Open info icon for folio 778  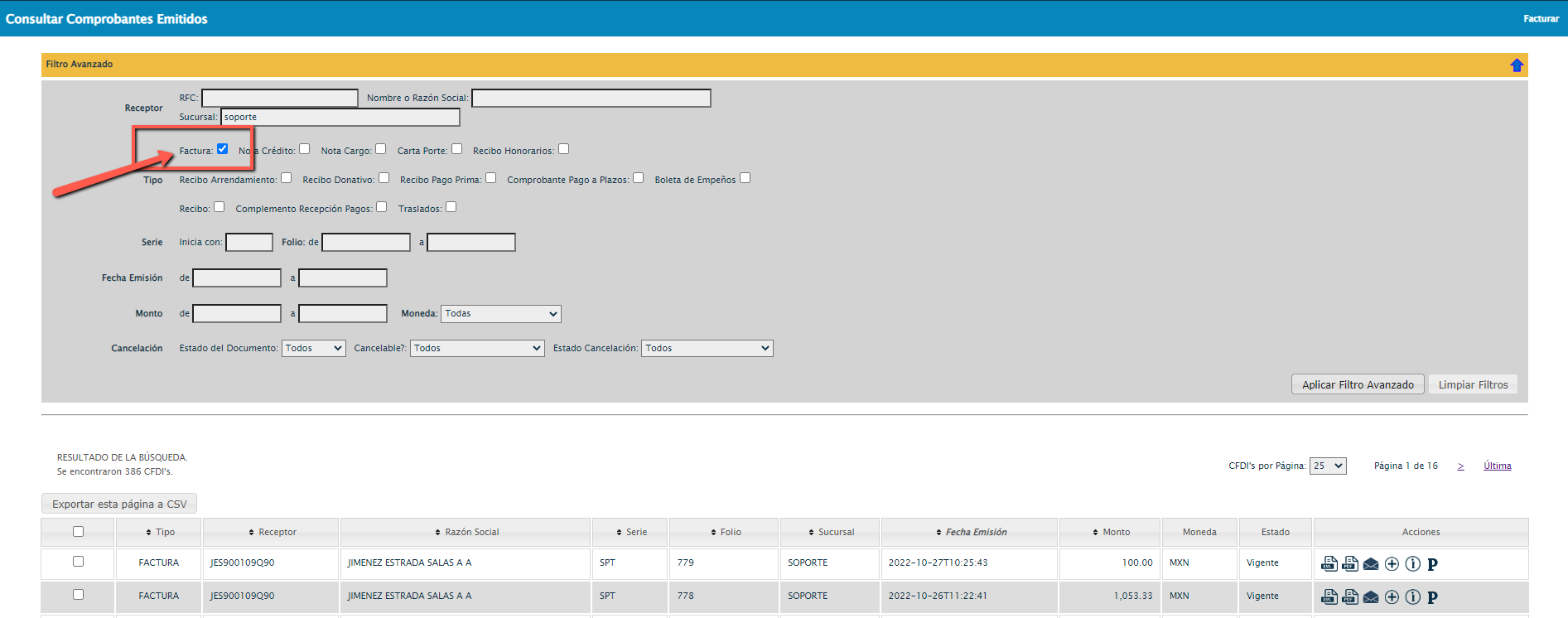pyautogui.click(x=1412, y=597)
